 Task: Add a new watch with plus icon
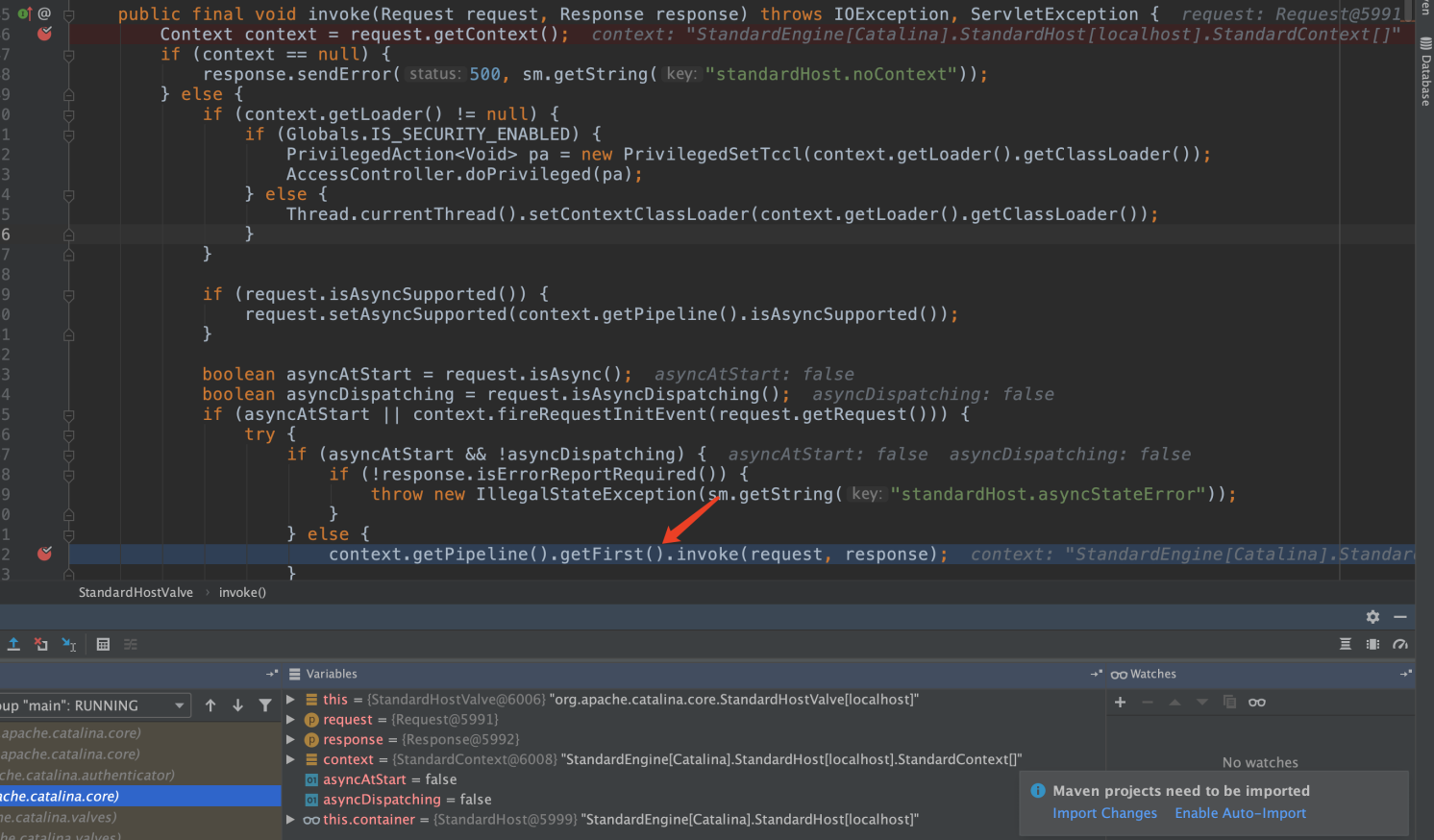coord(1120,703)
